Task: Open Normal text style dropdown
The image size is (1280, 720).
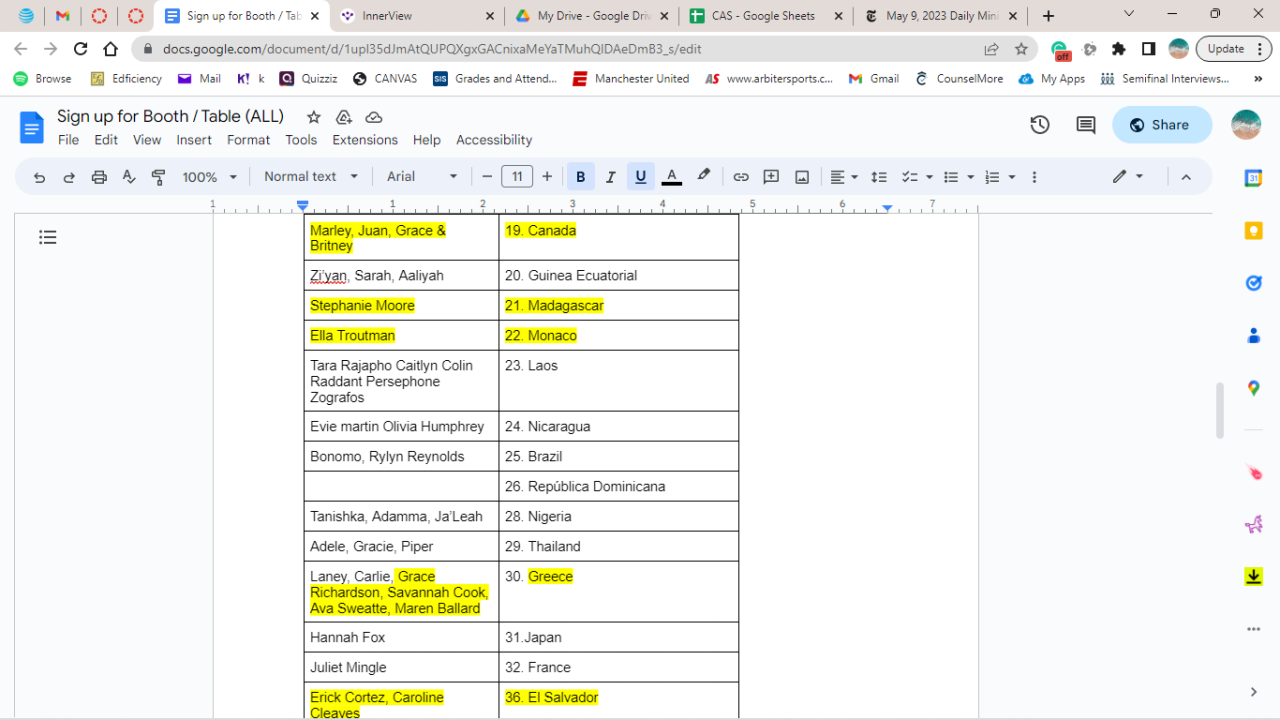Action: 311,177
